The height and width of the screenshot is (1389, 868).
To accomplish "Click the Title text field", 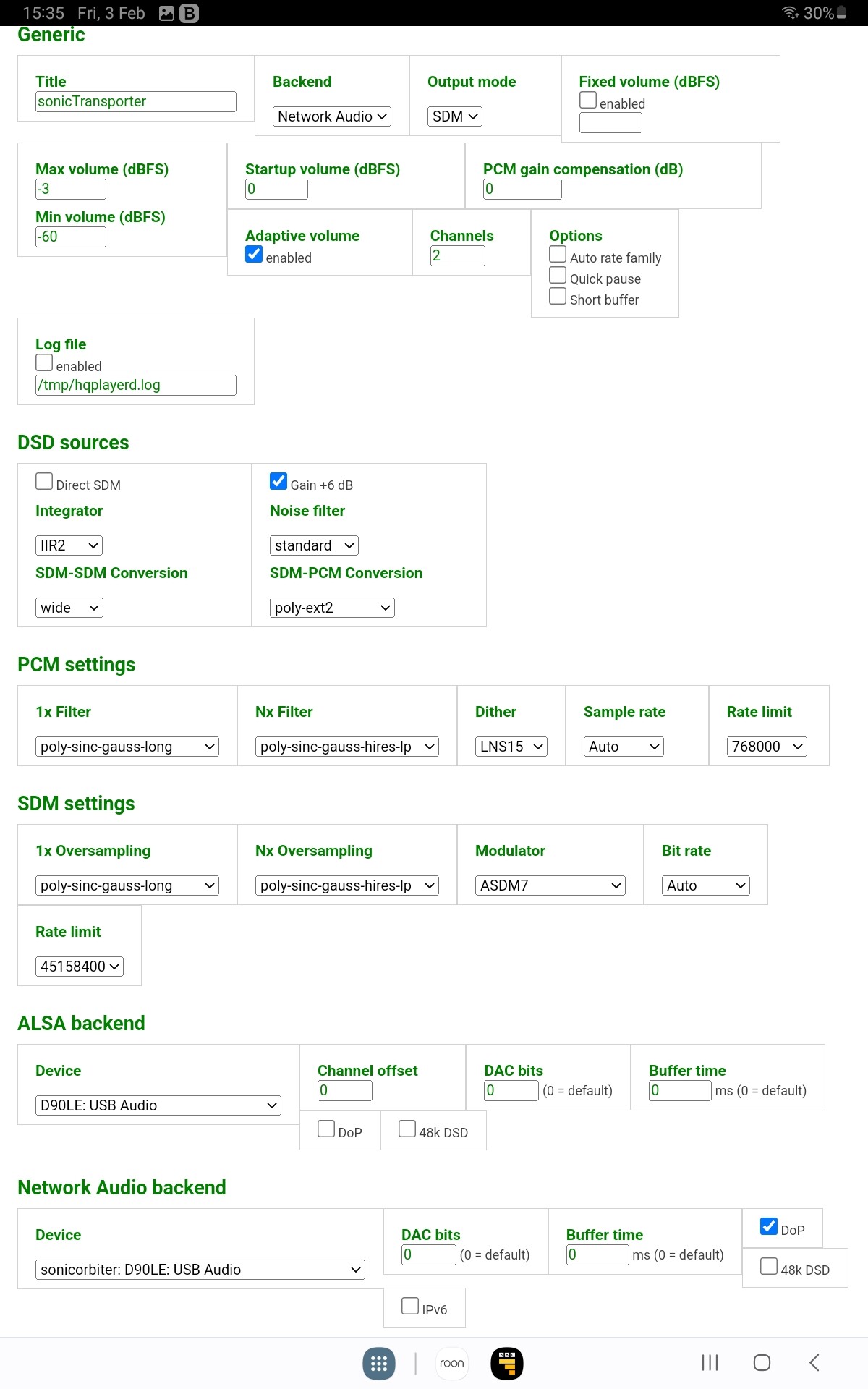I will click(136, 101).
